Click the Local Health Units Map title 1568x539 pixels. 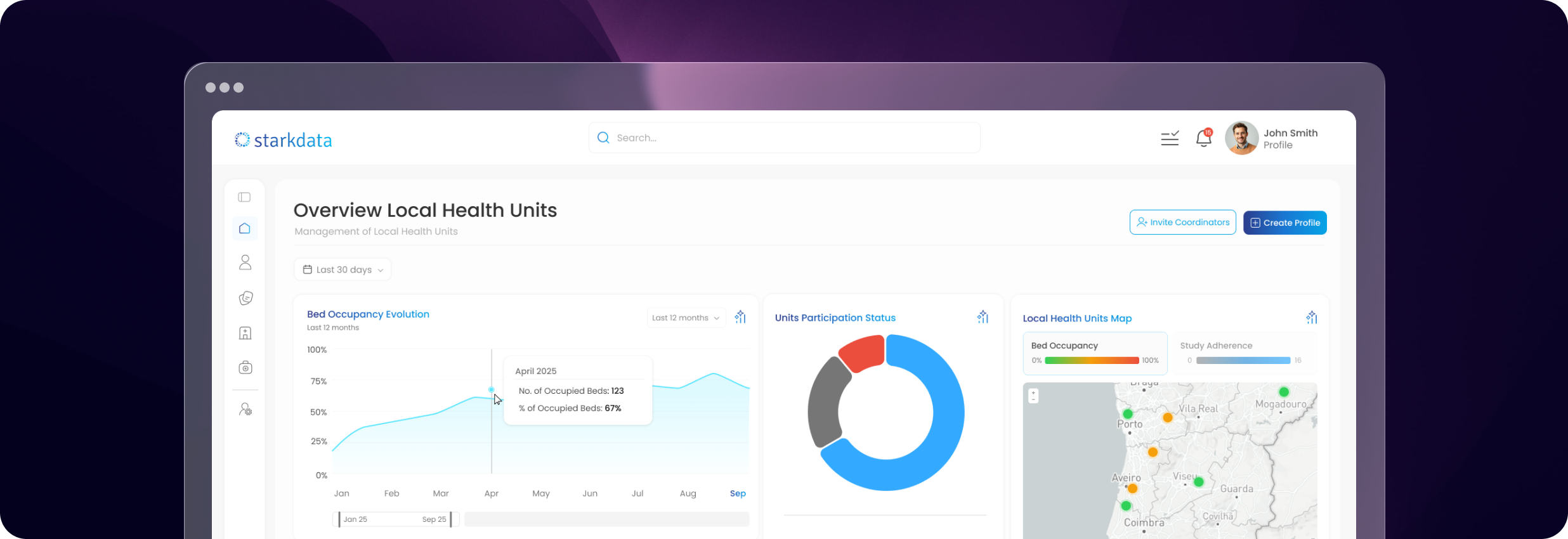[1077, 318]
